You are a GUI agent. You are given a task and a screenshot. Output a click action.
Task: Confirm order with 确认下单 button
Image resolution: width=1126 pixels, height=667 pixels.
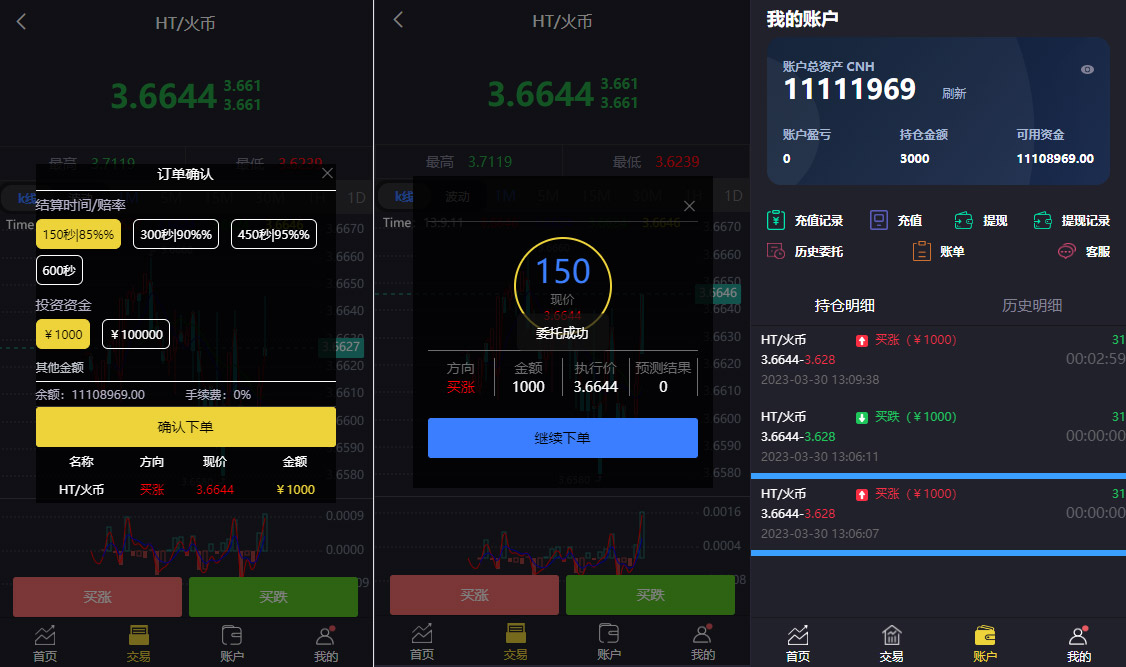[x=185, y=426]
